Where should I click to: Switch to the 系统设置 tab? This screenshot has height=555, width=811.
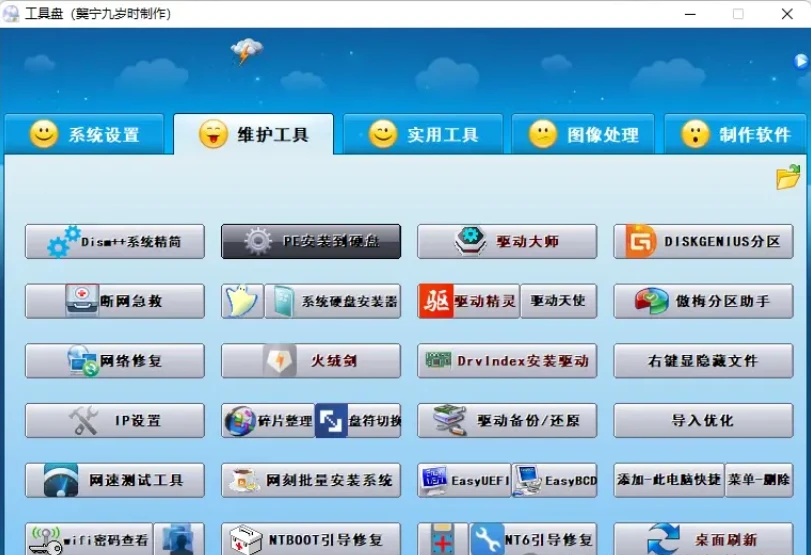84,134
